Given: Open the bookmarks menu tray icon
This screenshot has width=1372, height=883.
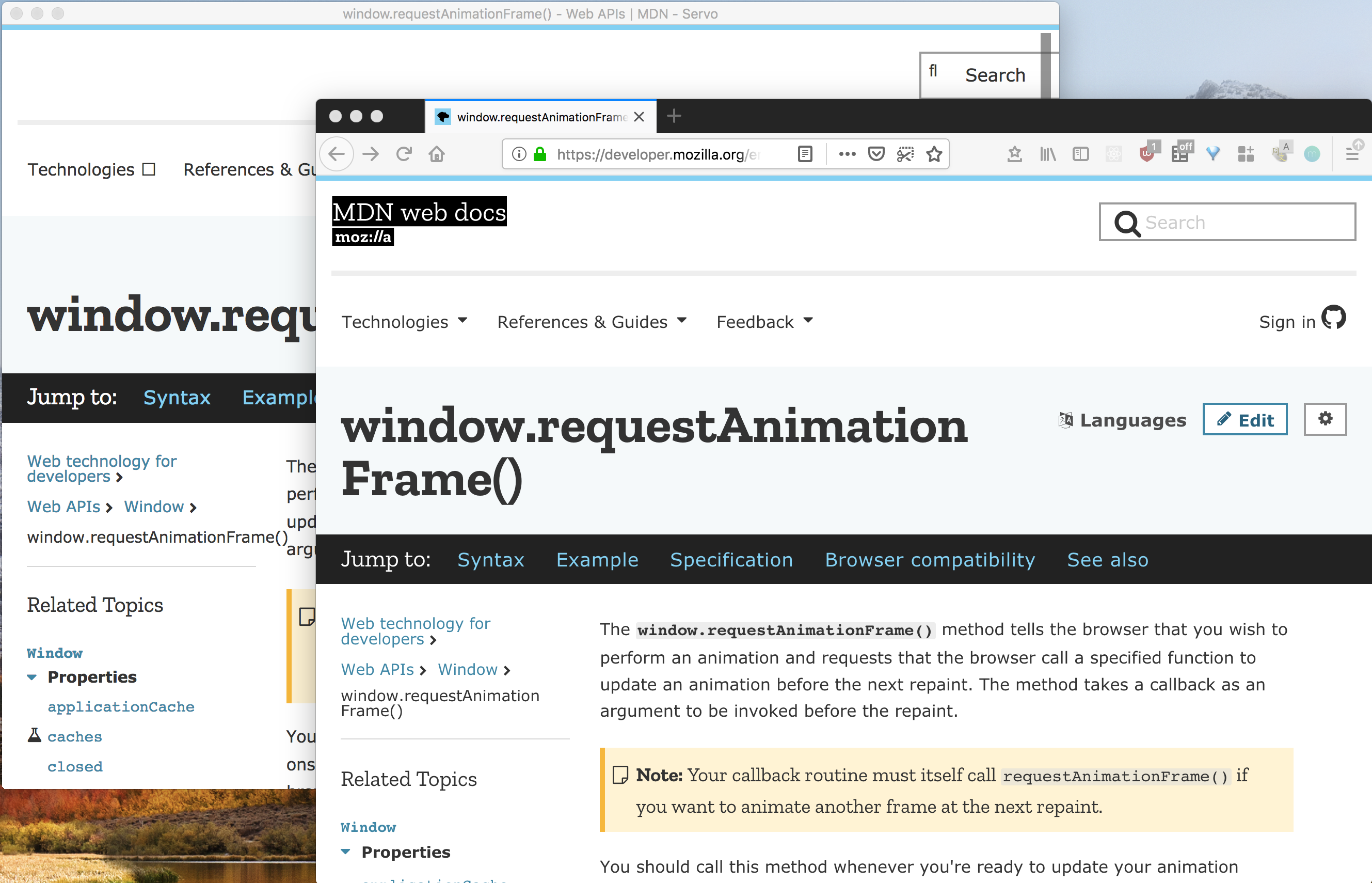Looking at the screenshot, I should 1014,154.
